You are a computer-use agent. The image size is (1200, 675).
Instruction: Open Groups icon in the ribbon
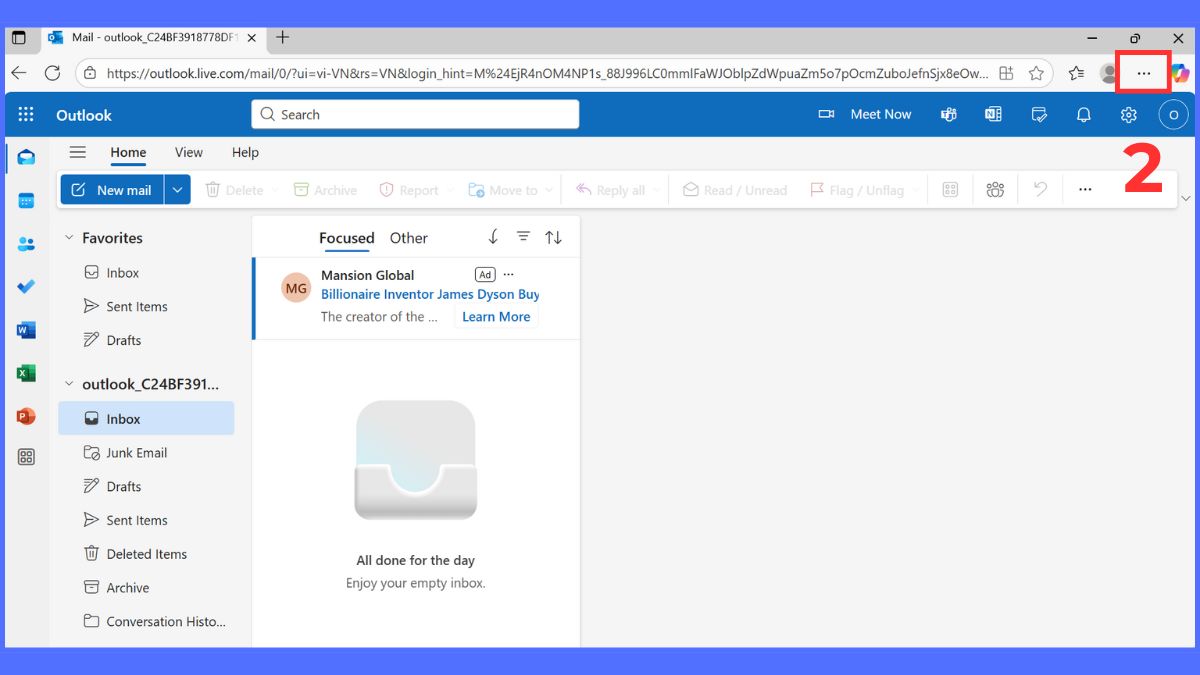(x=995, y=190)
